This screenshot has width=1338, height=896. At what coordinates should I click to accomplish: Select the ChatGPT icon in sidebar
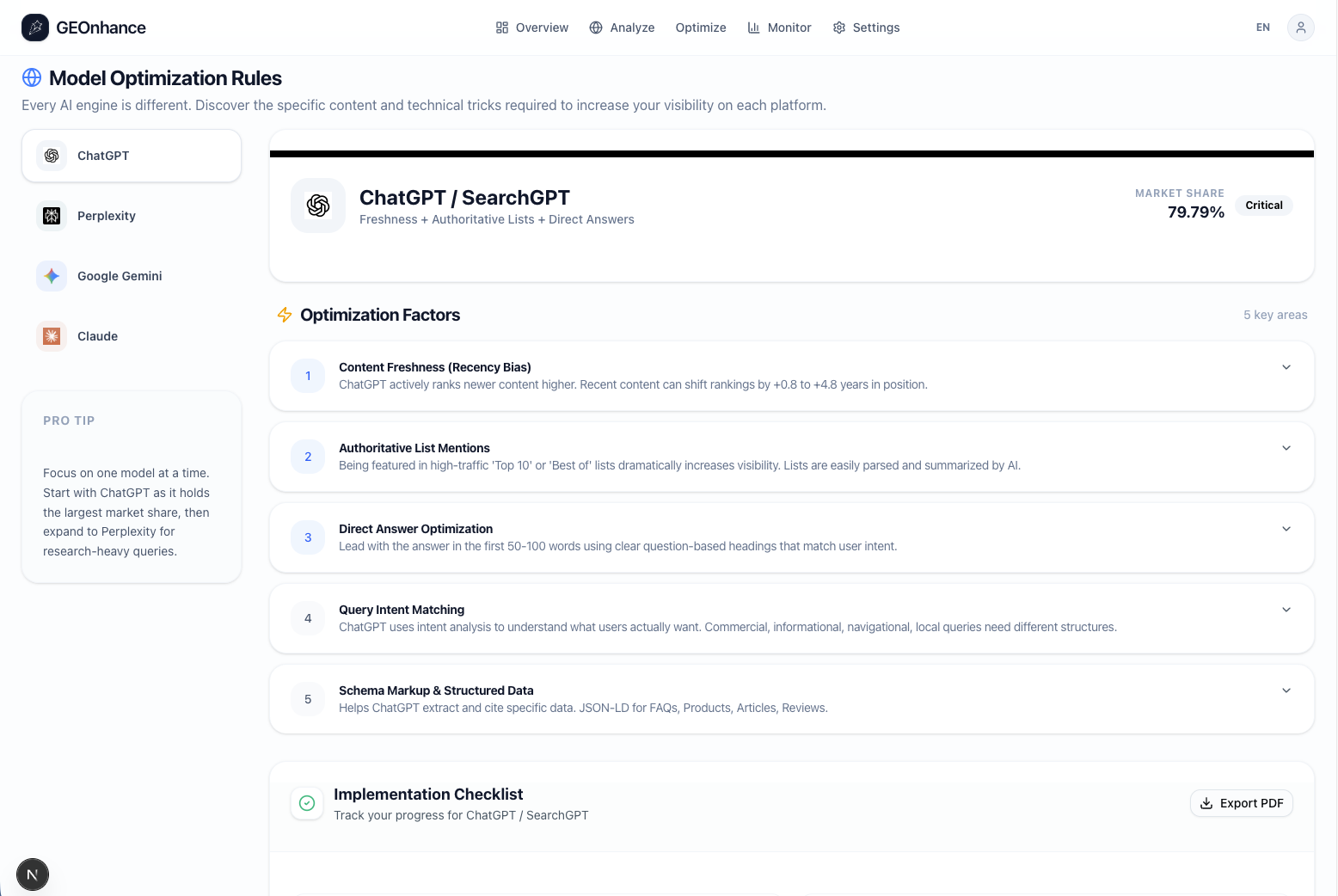coord(52,156)
